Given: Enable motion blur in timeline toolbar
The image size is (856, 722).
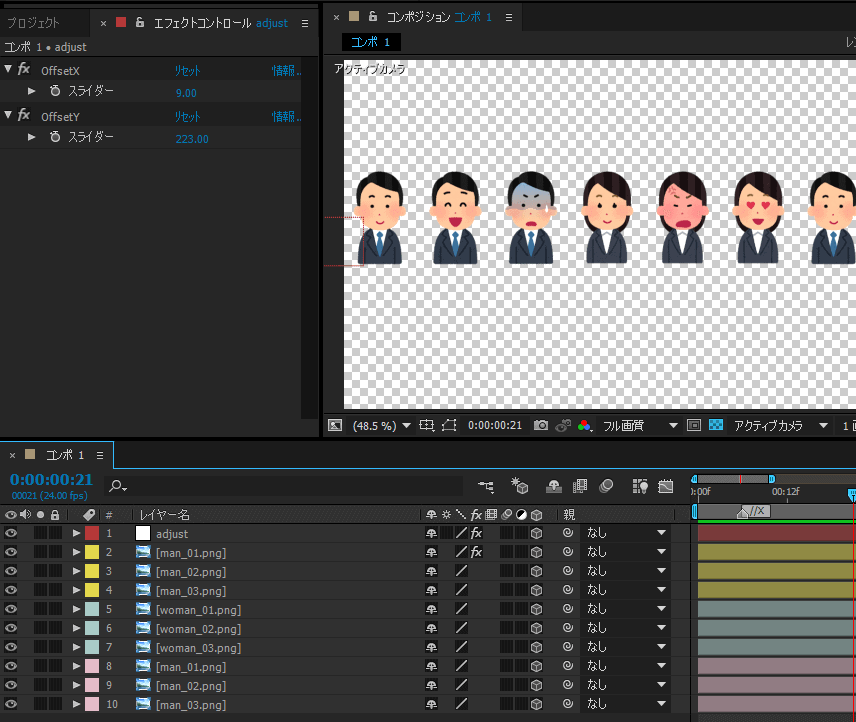Looking at the screenshot, I should click(x=606, y=487).
